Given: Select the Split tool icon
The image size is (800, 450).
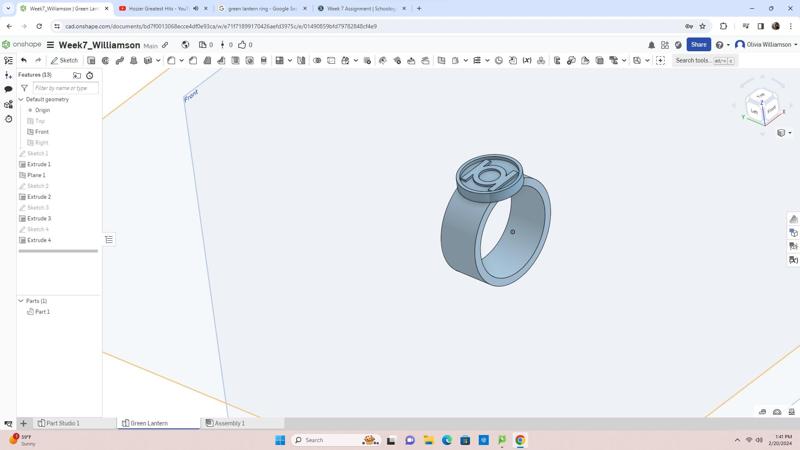Looking at the screenshot, I should coord(331,60).
